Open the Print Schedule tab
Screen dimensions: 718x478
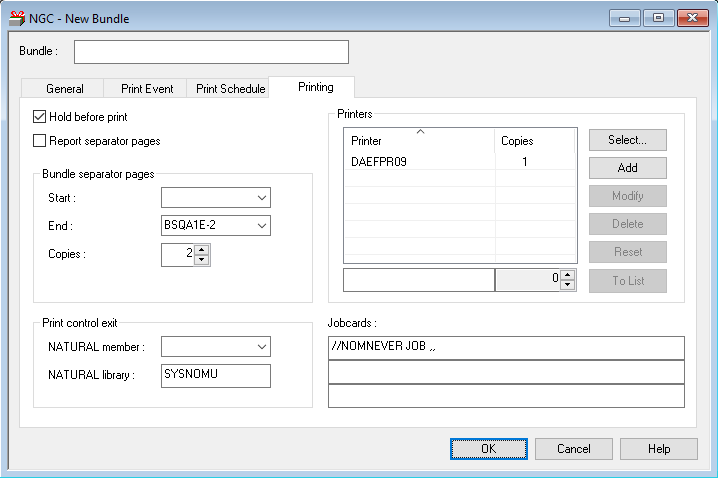click(230, 88)
